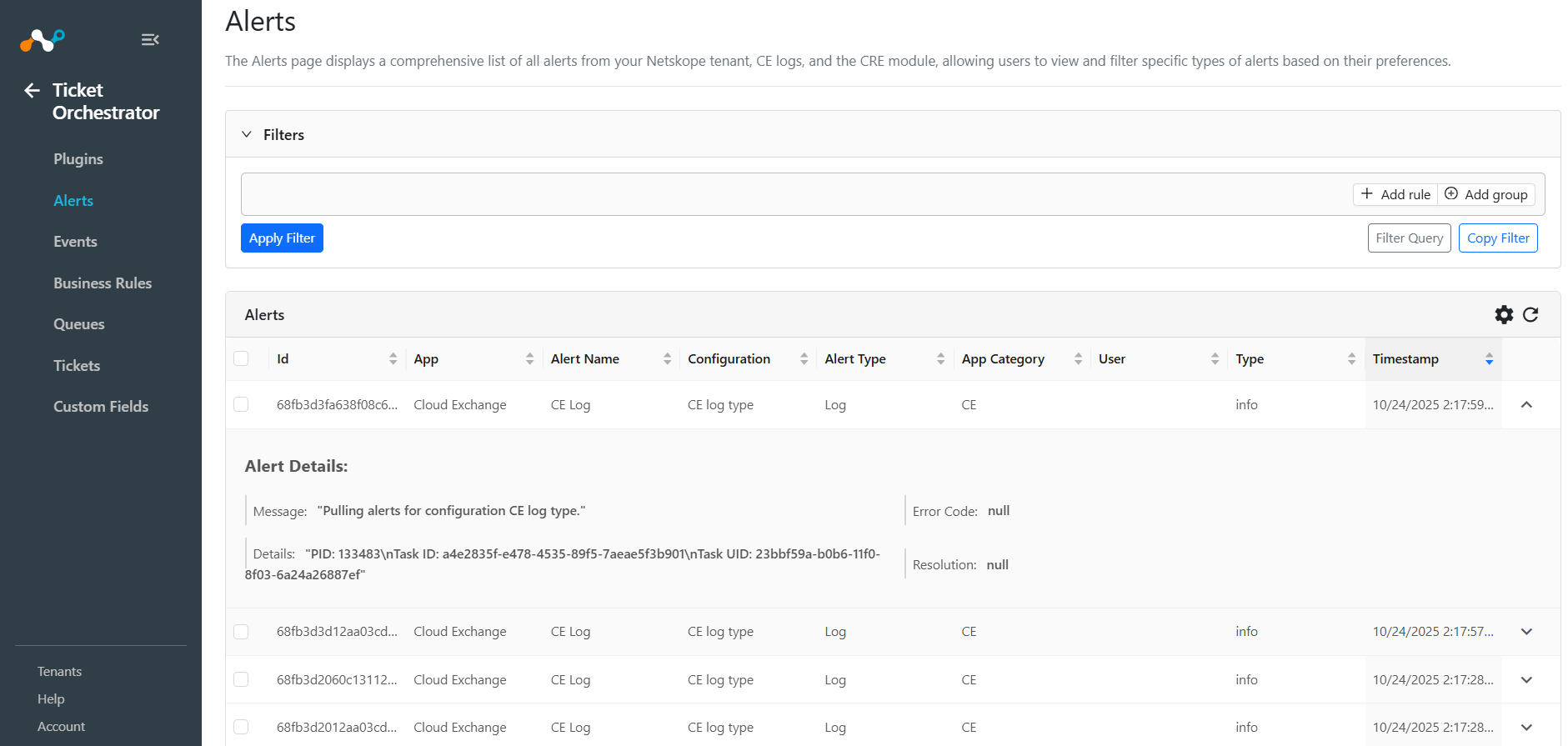Sort by Alert Type column
Viewport: 1568px width, 746px height.
pyautogui.click(x=940, y=358)
